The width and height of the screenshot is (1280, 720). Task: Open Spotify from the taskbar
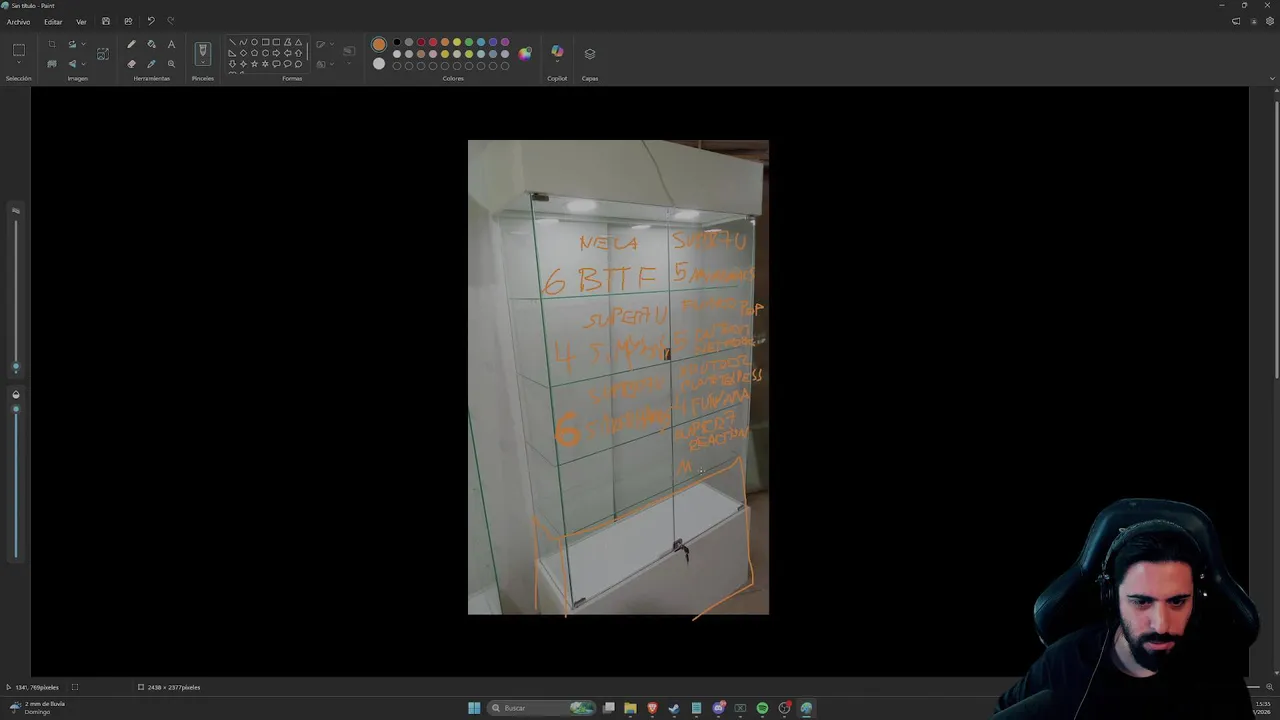click(x=762, y=708)
